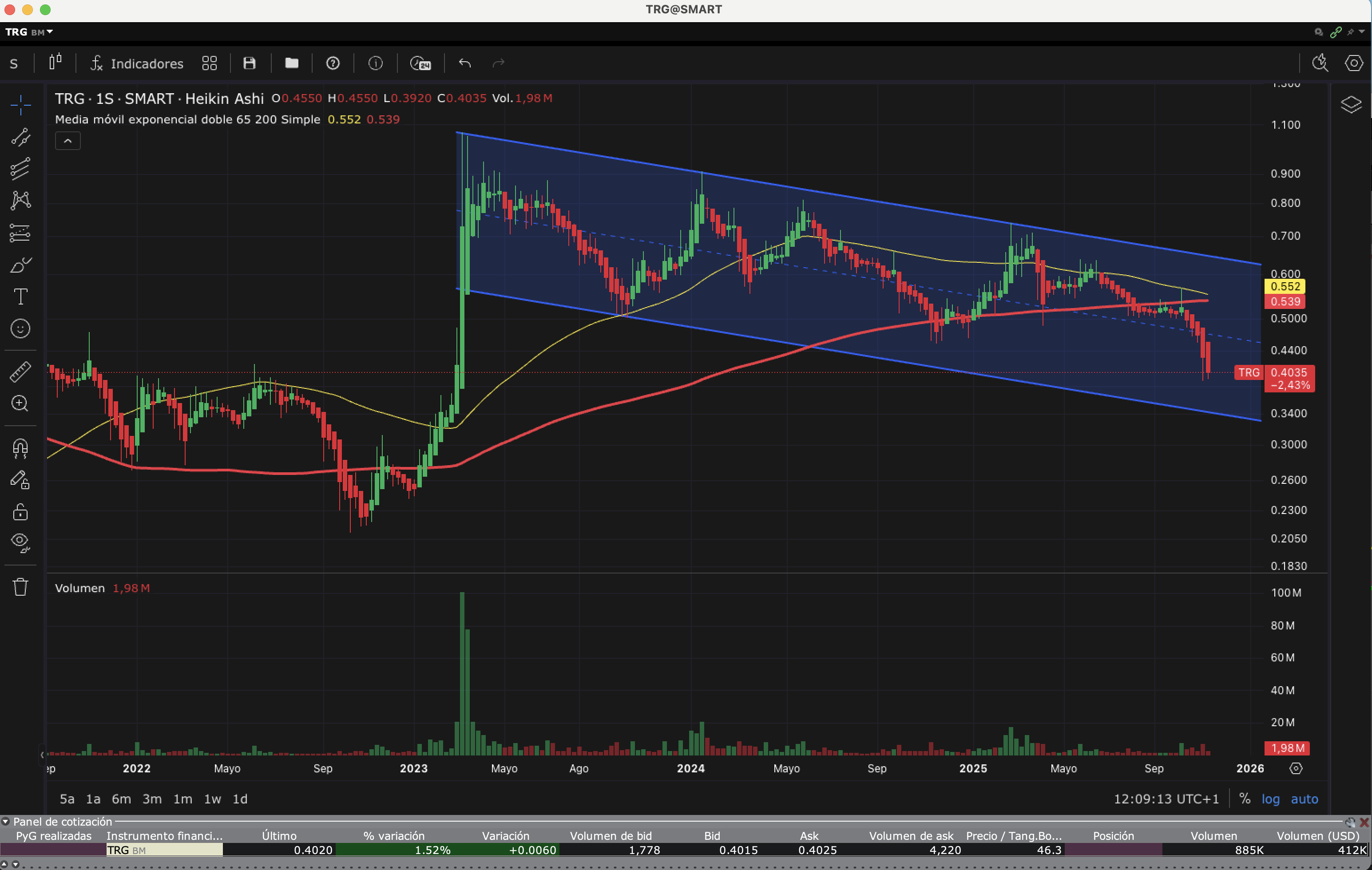Select the crosshair cursor tool
Viewport: 1372px width, 870px height.
click(20, 104)
